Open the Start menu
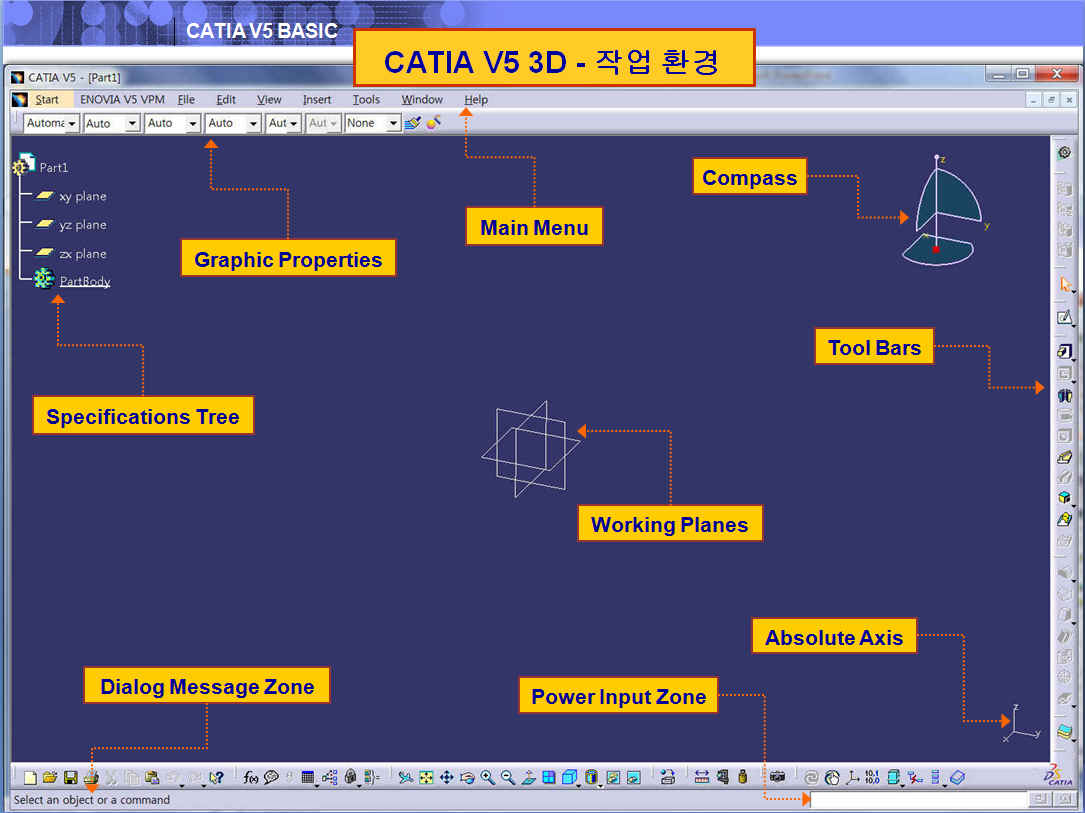The image size is (1085, 813). click(46, 100)
